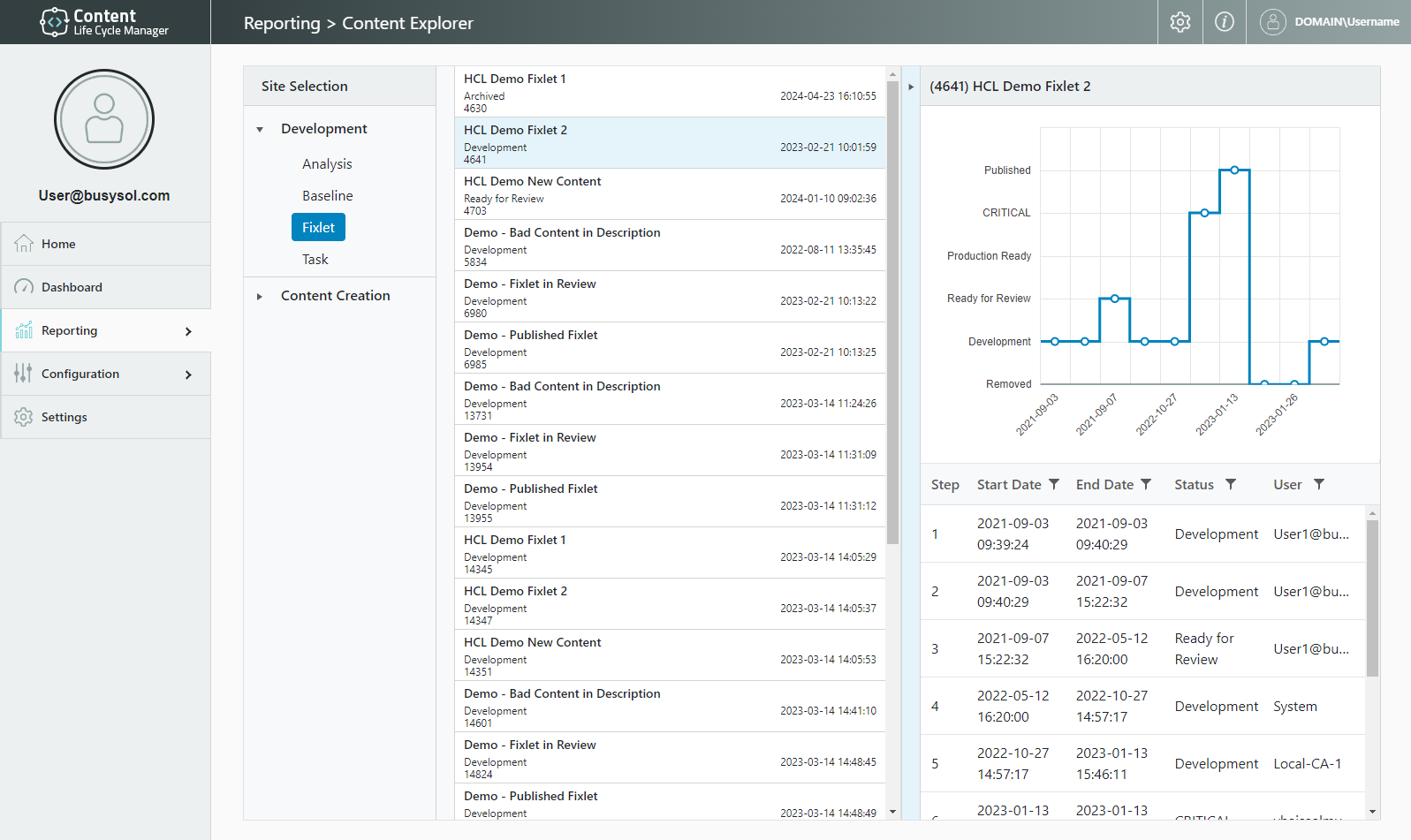The image size is (1411, 840).
Task: Select Demo - Fixlet in Review item 6980
Action: (x=670, y=297)
